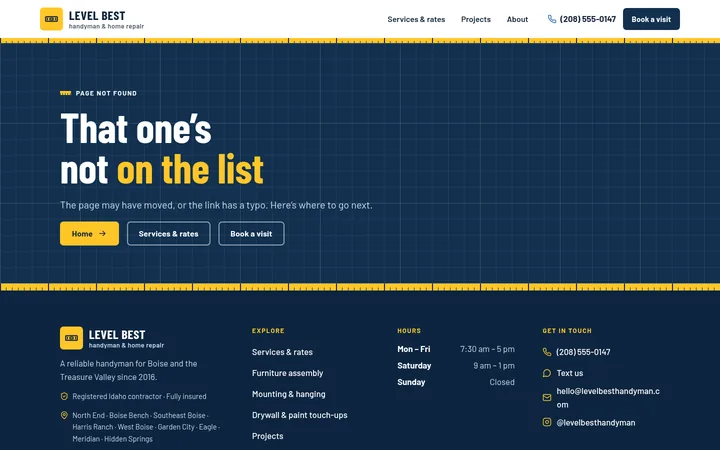The image size is (720, 450).
Task: Click 'Registered Idaho contractor · Fully insured' text
Action: point(139,396)
